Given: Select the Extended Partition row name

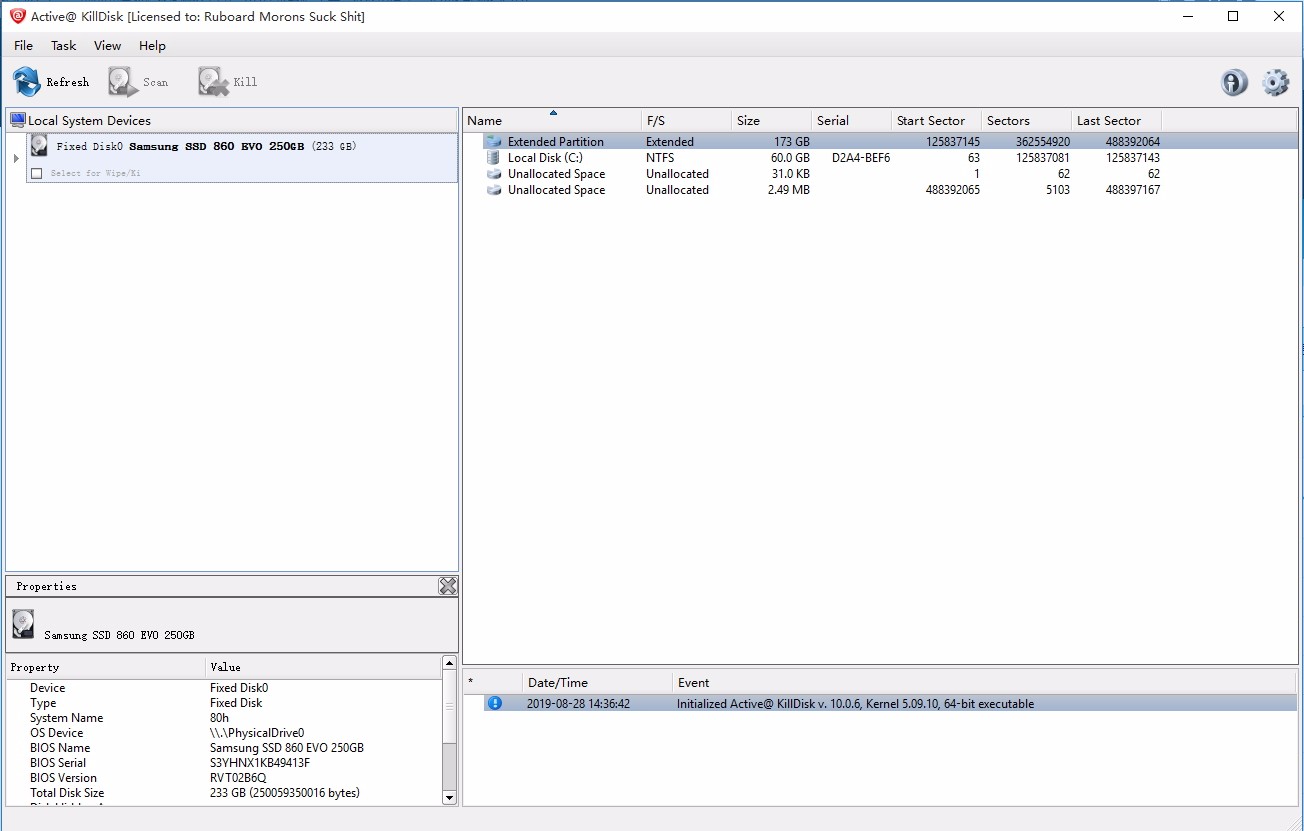Looking at the screenshot, I should click(x=555, y=142).
